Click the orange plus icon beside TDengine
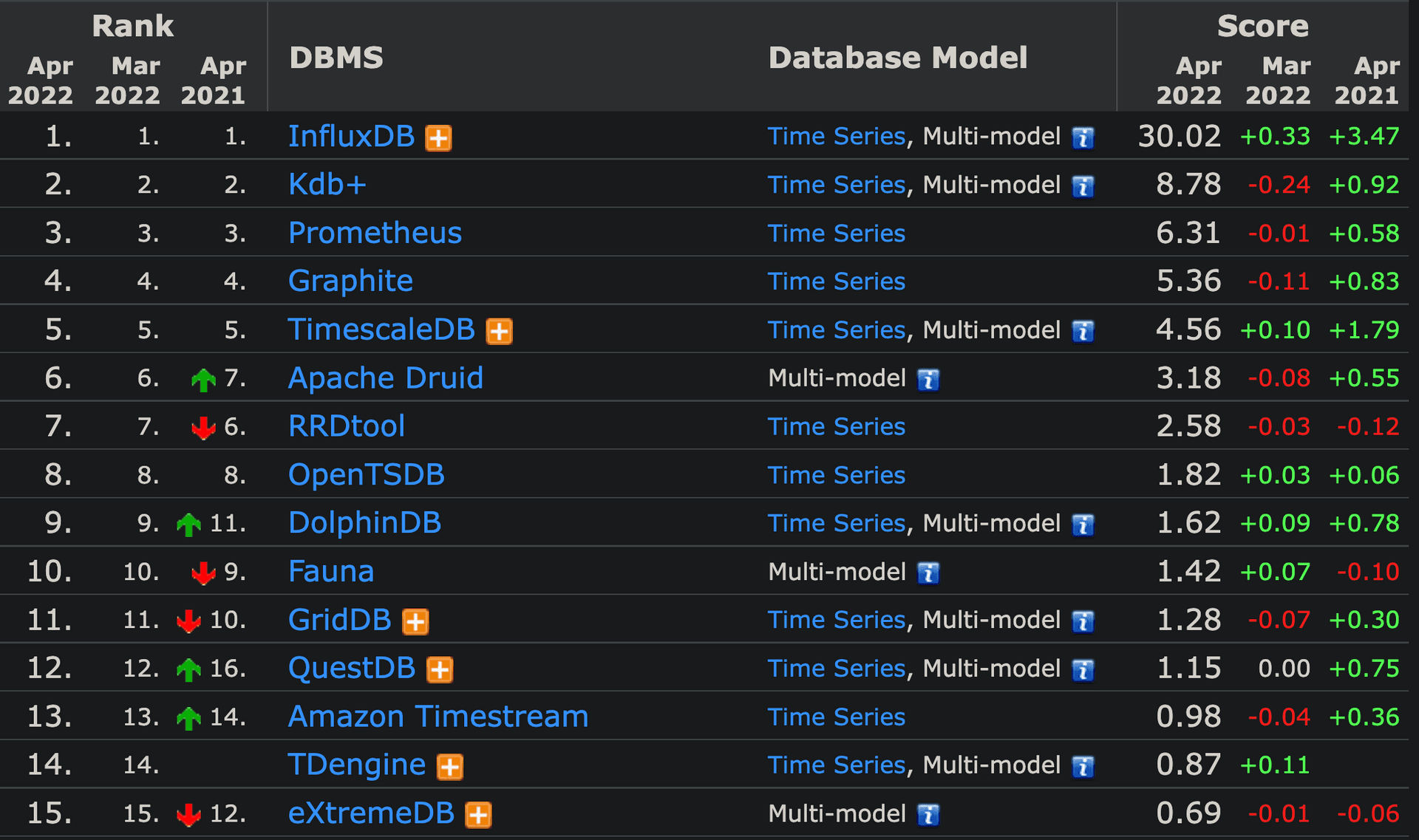The width and height of the screenshot is (1419, 840). tap(450, 767)
